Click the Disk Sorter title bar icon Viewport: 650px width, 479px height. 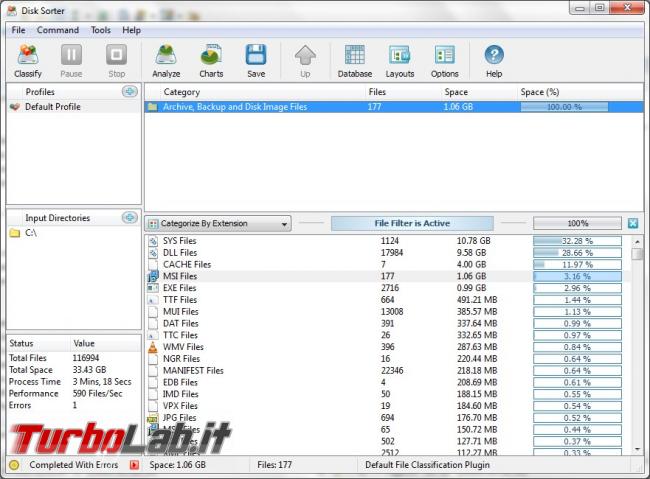[x=12, y=11]
